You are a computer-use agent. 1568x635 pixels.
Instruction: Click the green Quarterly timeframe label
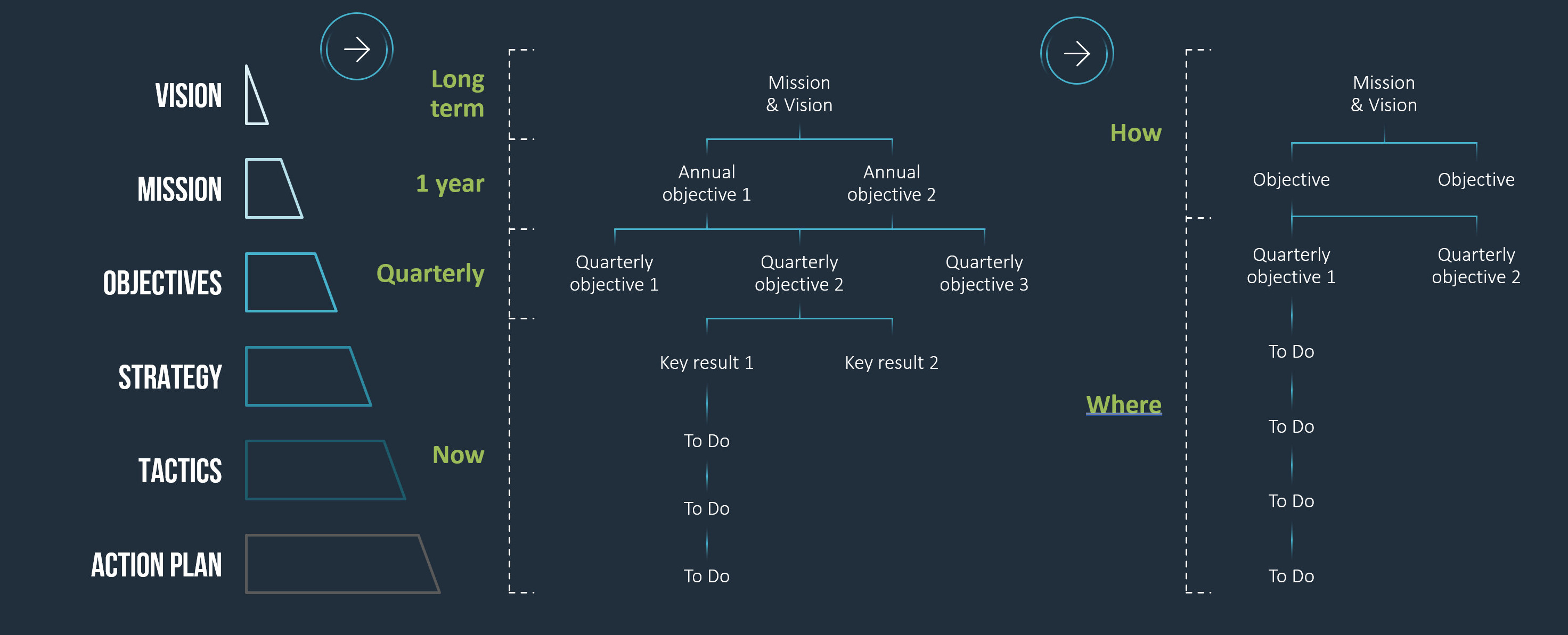tap(430, 273)
